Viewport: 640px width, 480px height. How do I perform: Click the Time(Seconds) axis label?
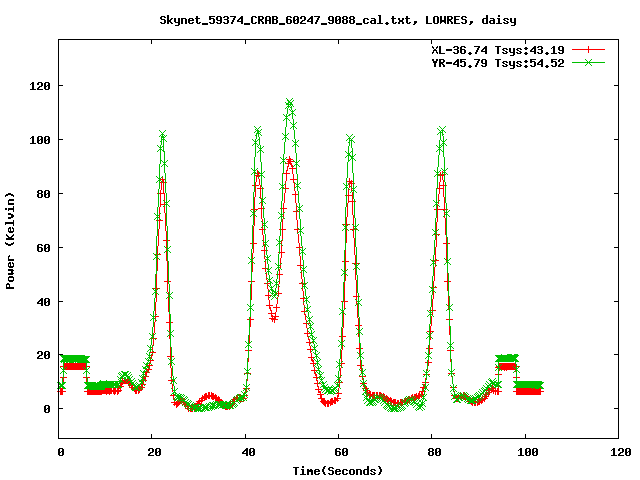point(338,471)
